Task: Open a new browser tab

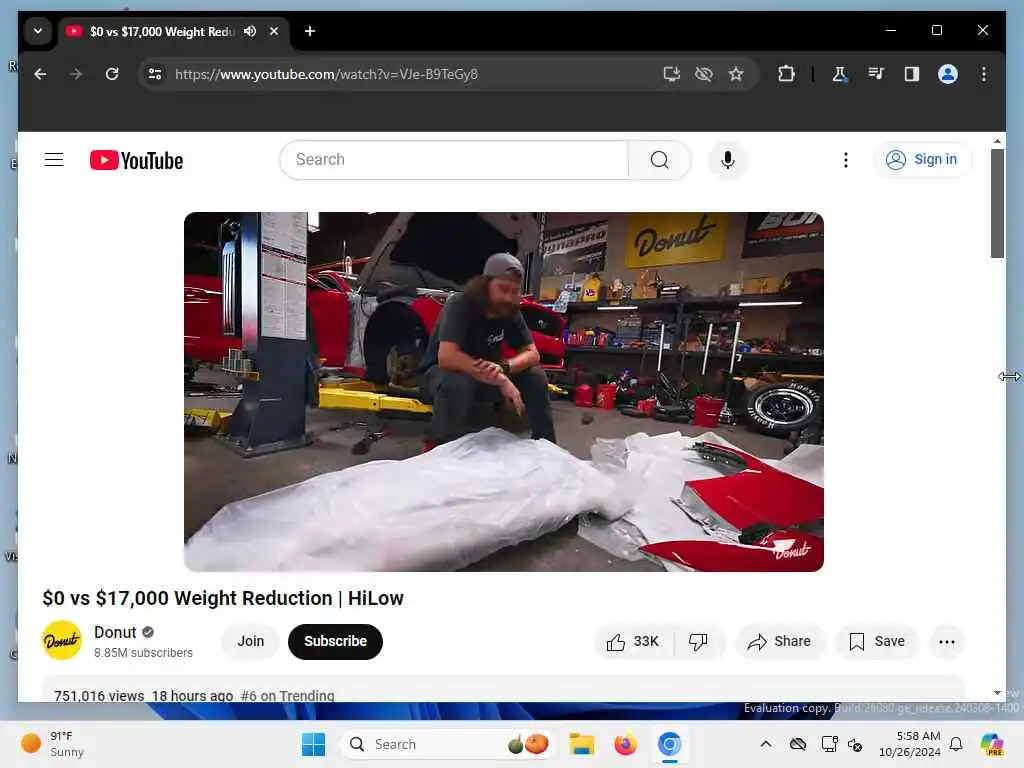Action: (x=310, y=31)
